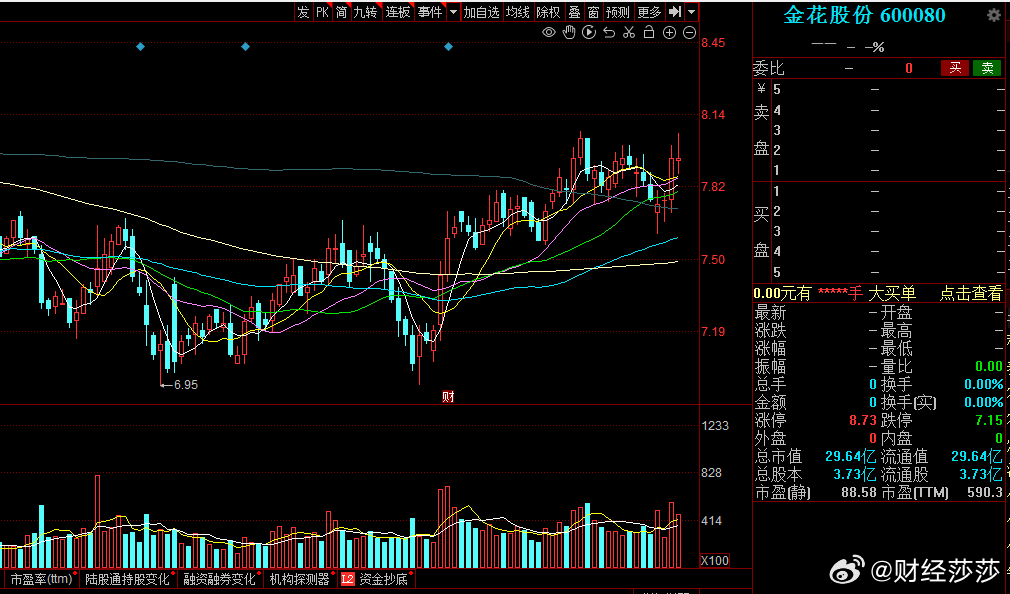Screen dimensions: 1010x594
Task: Toggle the eye visibility icon above chart
Action: pyautogui.click(x=548, y=32)
